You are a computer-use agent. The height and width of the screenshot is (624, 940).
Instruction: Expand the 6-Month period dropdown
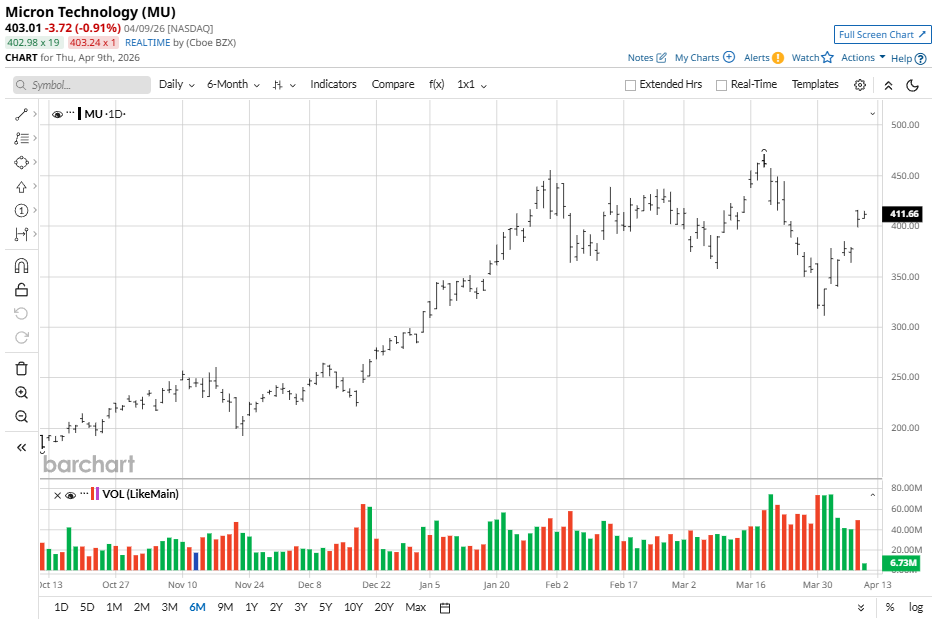click(233, 85)
